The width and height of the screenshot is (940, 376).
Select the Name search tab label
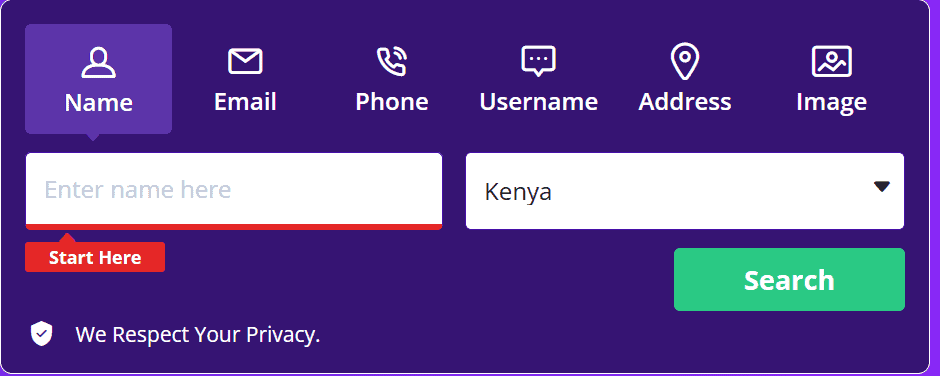[98, 103]
